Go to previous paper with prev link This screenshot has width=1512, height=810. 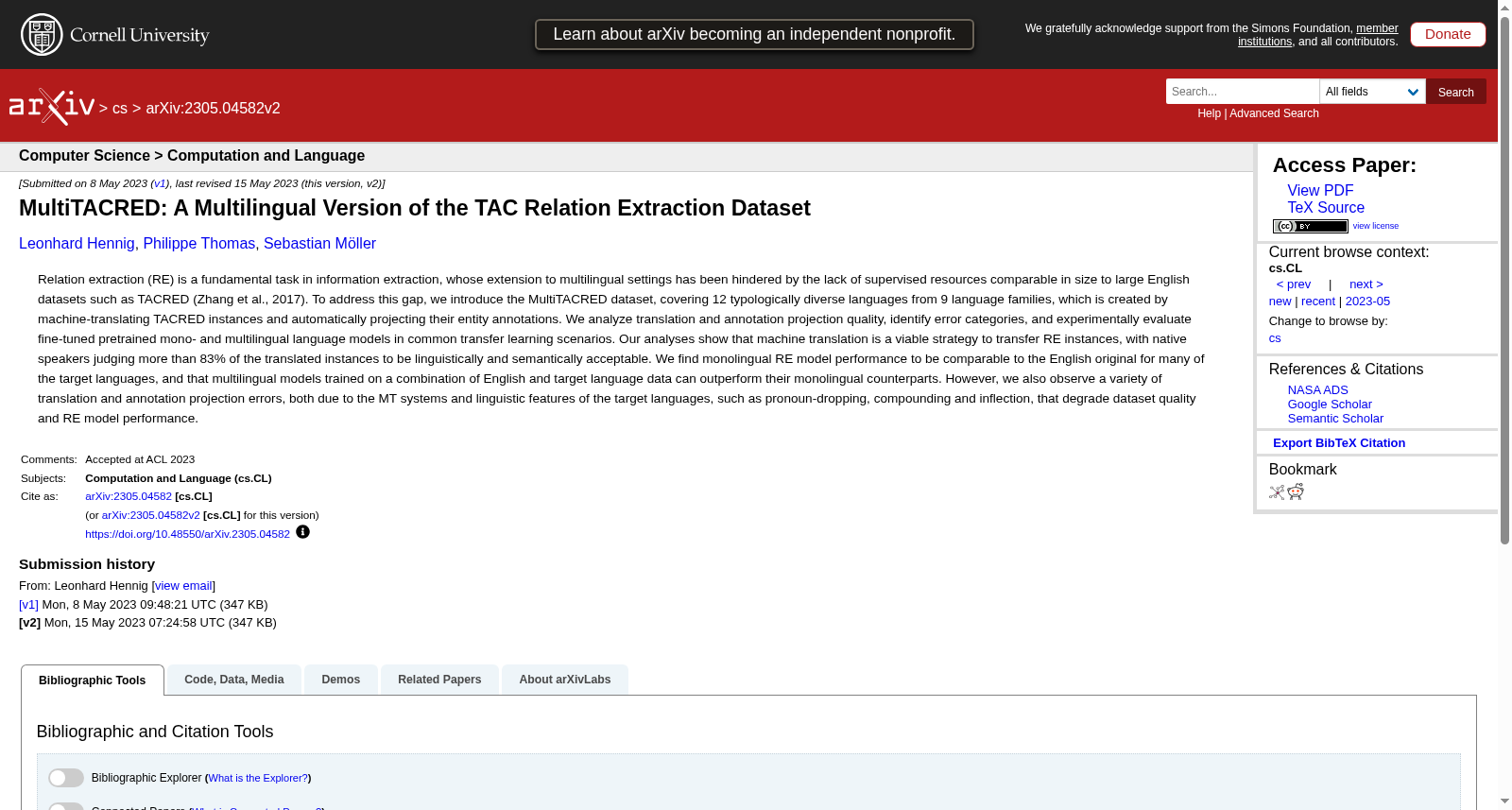(x=1294, y=284)
